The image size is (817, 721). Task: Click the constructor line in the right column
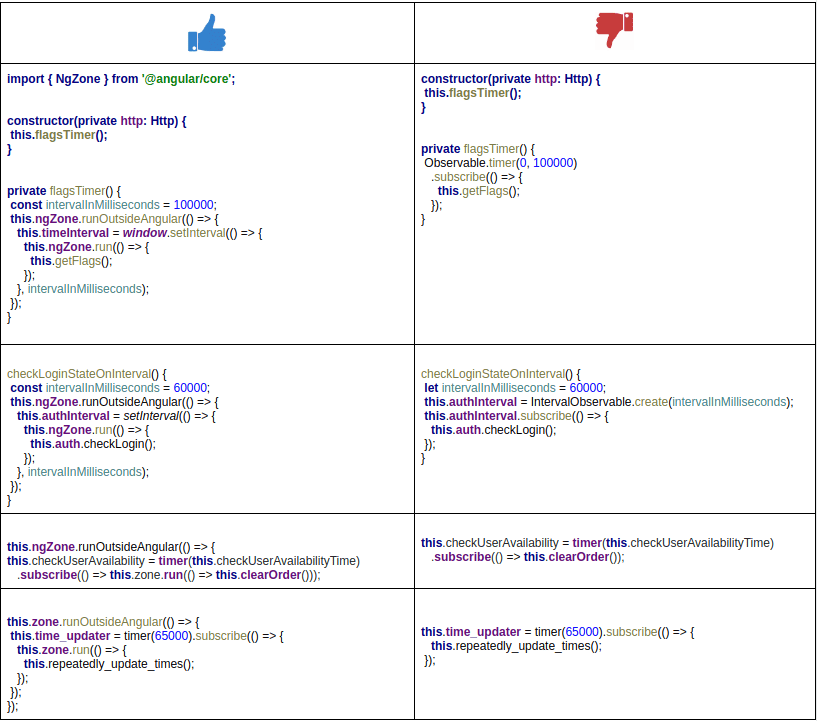pyautogui.click(x=510, y=79)
